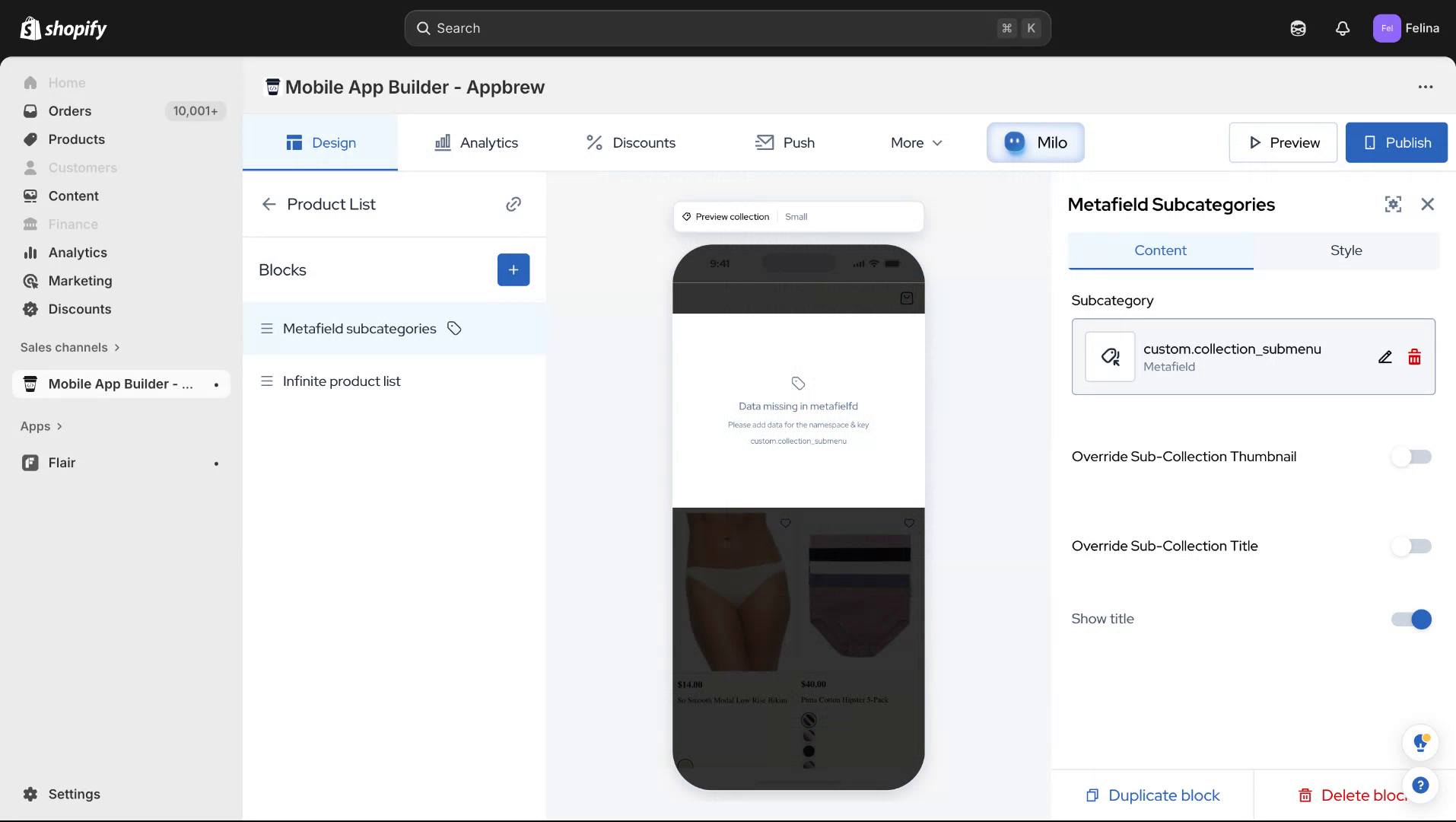Add a new block with the plus icon
1456x822 pixels.
pos(513,269)
